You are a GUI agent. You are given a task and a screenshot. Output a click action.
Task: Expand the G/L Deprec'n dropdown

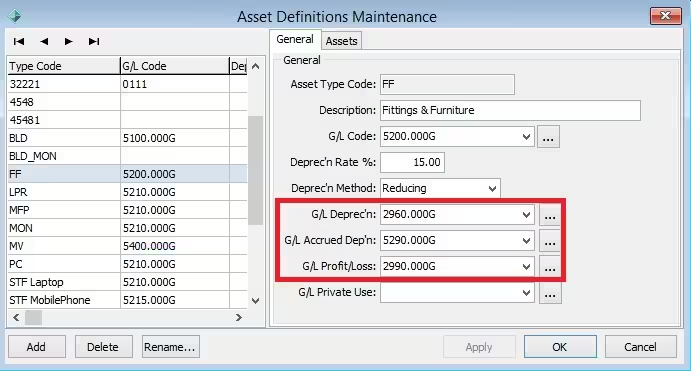[526, 215]
